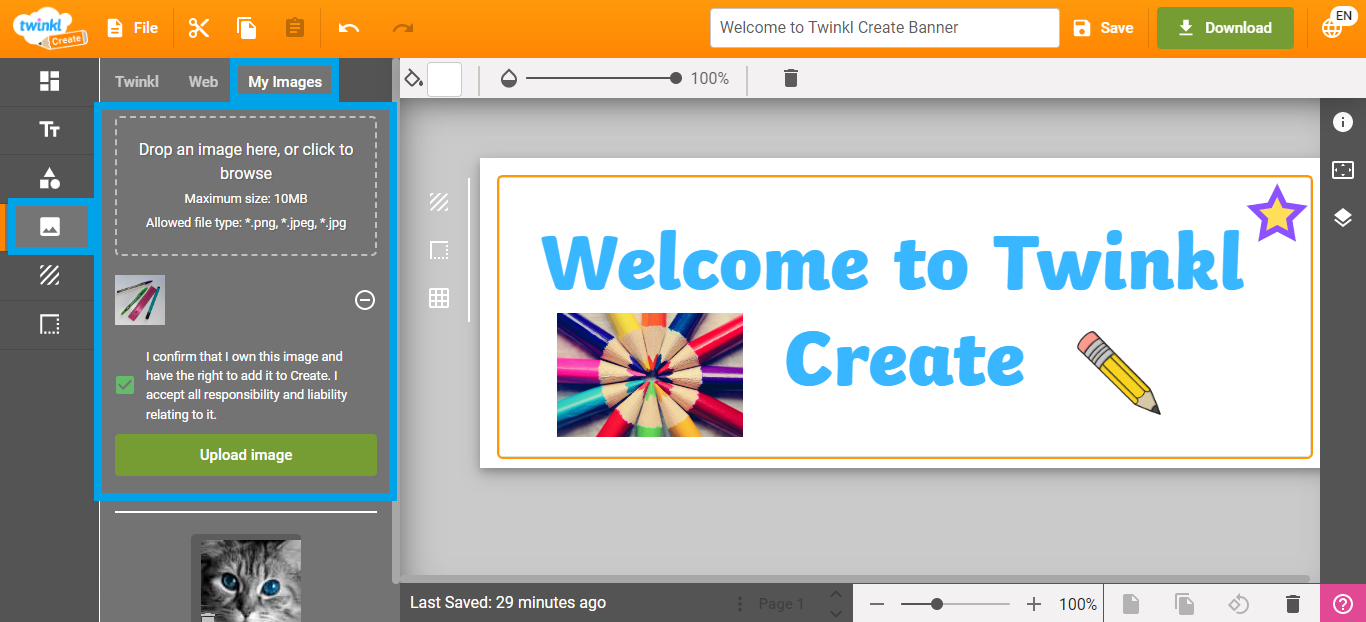Click the Paste clipboard icon
This screenshot has height=622, width=1366.
pos(295,28)
